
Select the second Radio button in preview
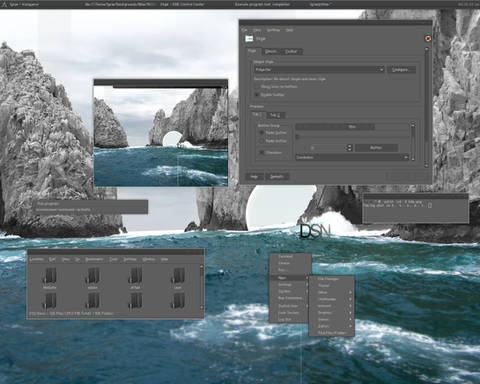[262, 141]
